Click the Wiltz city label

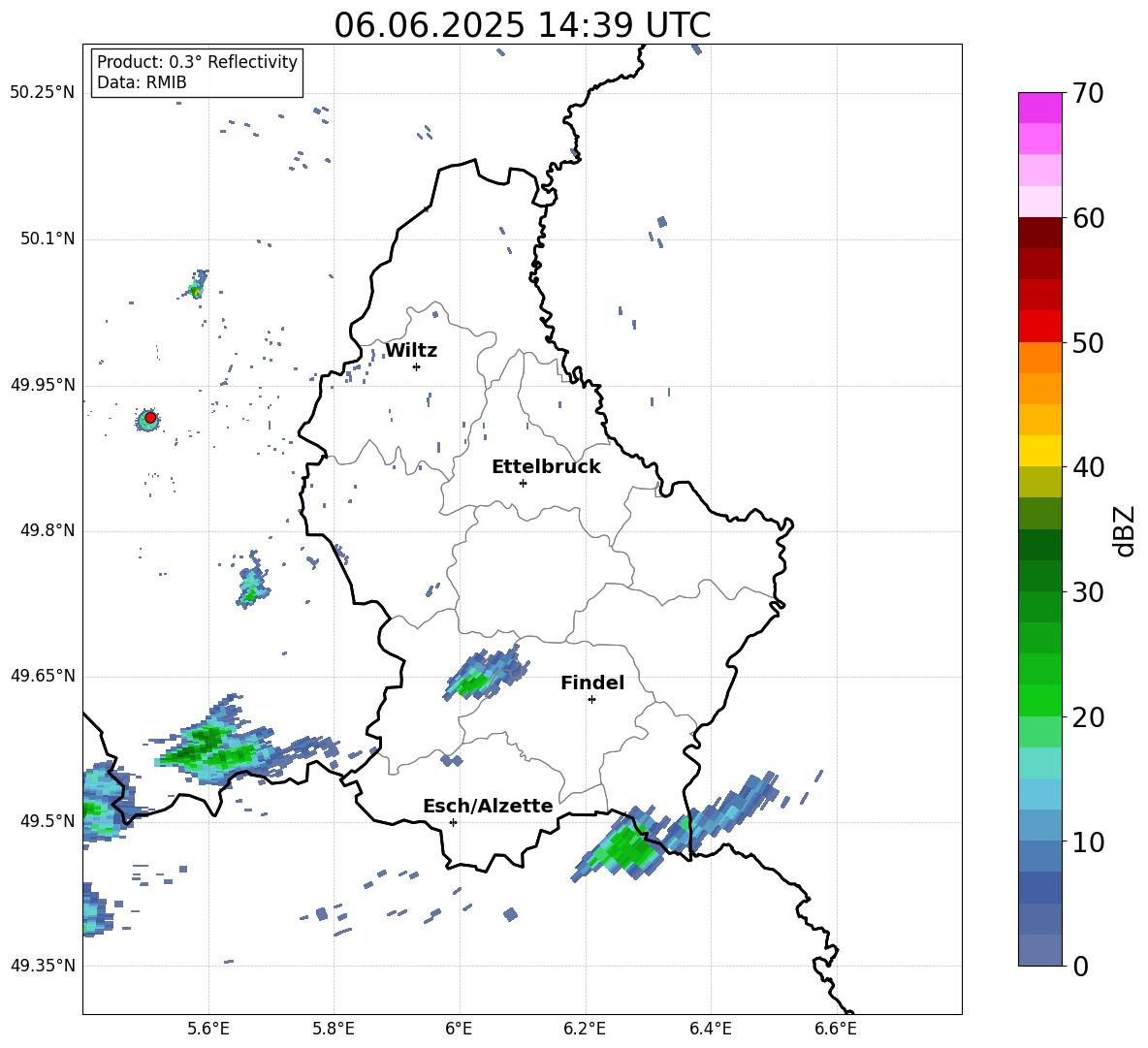coord(411,351)
